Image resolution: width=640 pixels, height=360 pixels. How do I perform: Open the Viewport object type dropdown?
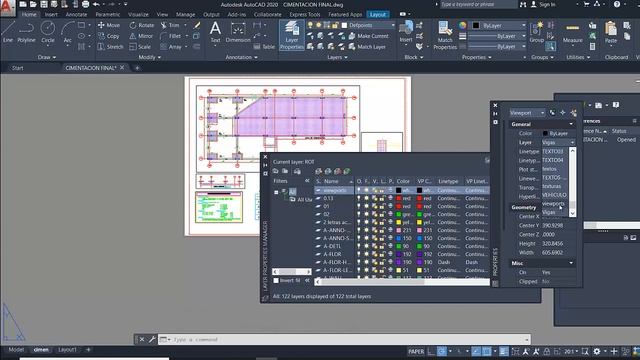pyautogui.click(x=527, y=113)
